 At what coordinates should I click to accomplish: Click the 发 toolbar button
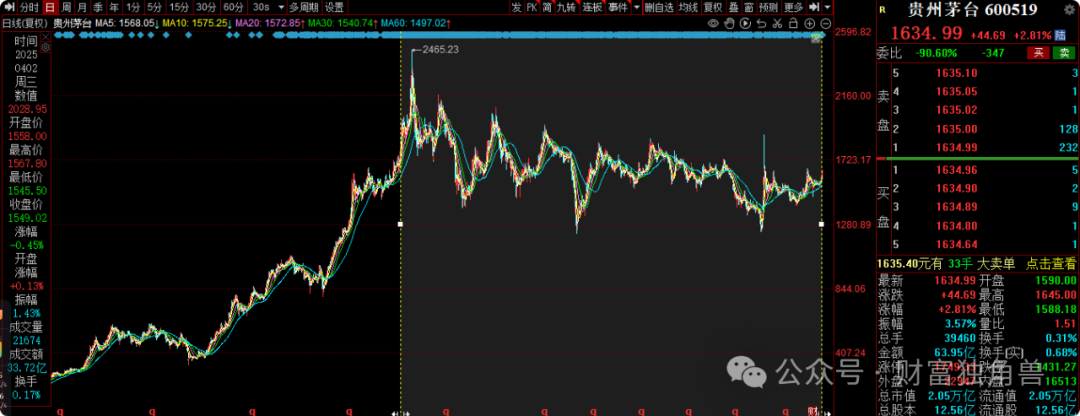[x=517, y=7]
